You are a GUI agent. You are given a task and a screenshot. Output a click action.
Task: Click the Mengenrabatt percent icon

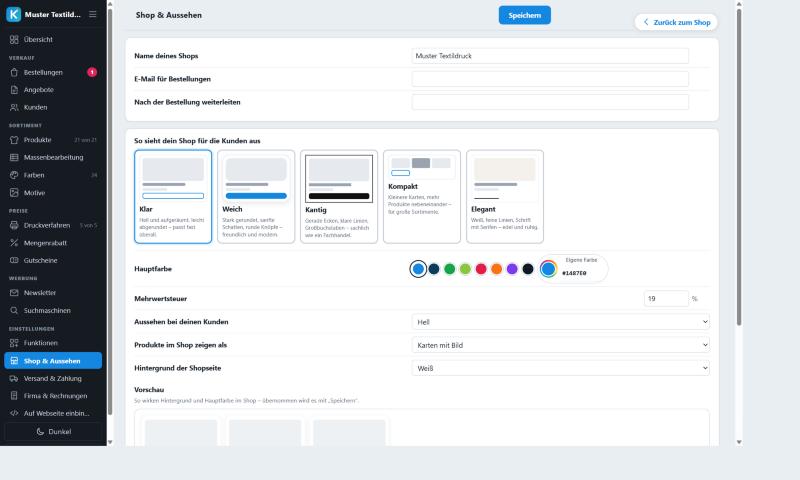coord(14,243)
